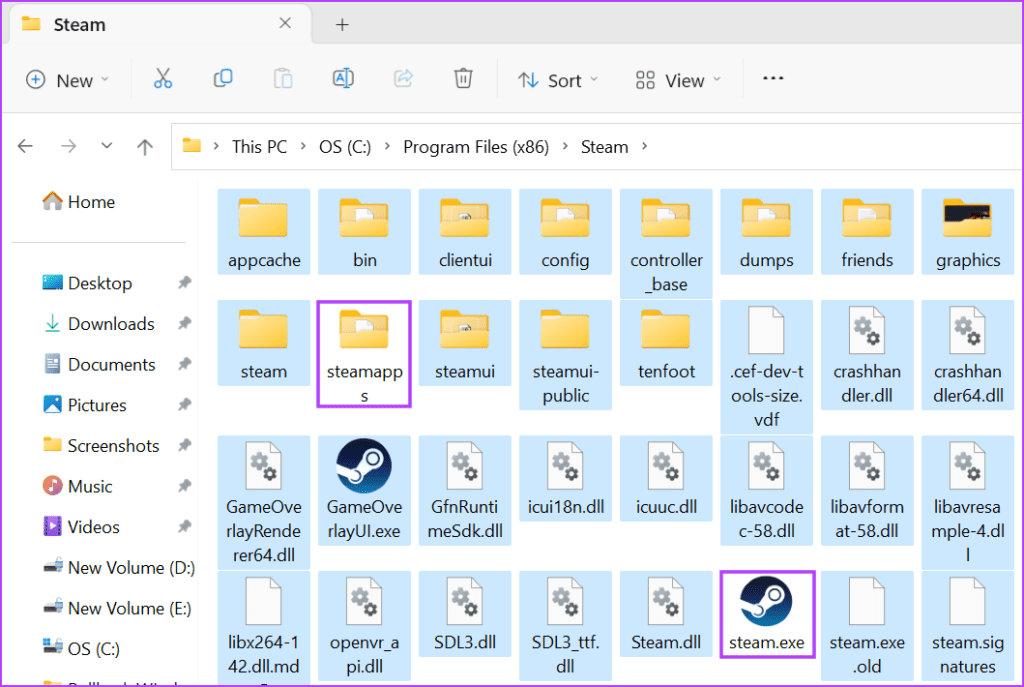Viewport: 1024px width, 687px height.
Task: Click OS (C:) in the address path
Action: (x=345, y=146)
